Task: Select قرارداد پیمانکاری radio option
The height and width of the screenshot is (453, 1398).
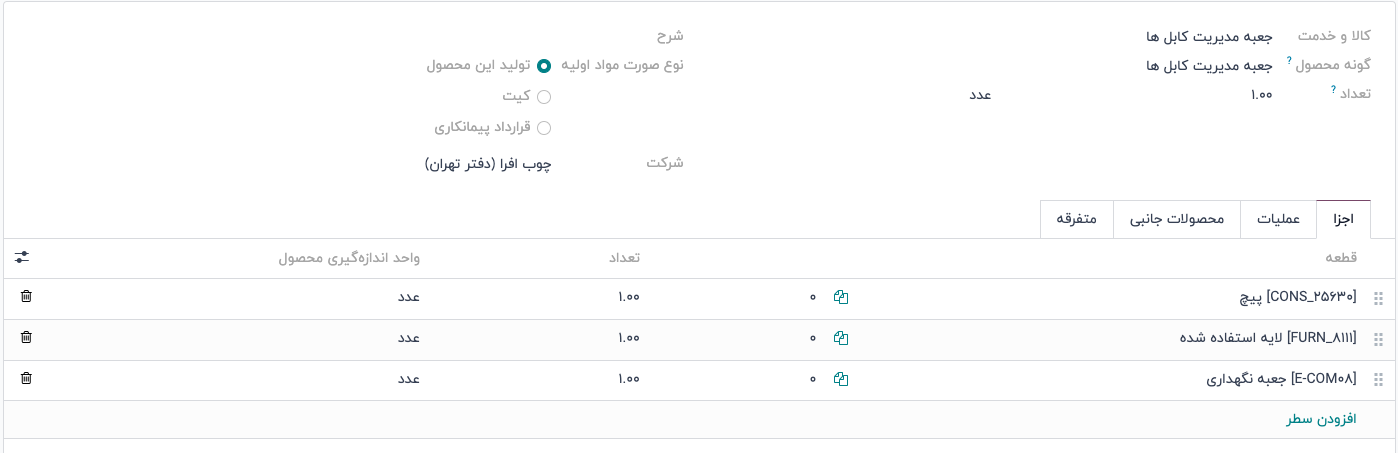Action: pyautogui.click(x=544, y=128)
